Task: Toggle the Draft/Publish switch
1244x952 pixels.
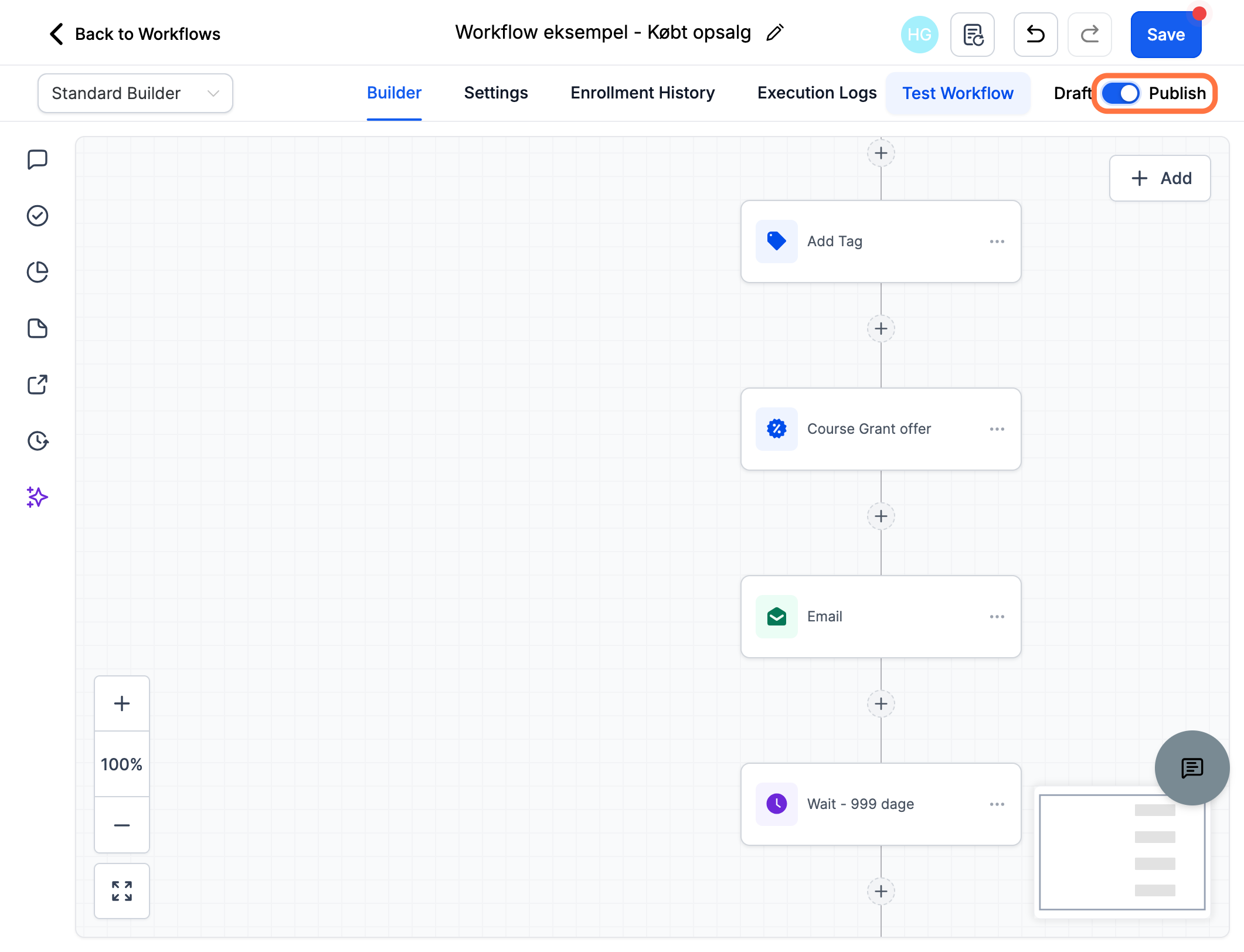Action: (1120, 93)
